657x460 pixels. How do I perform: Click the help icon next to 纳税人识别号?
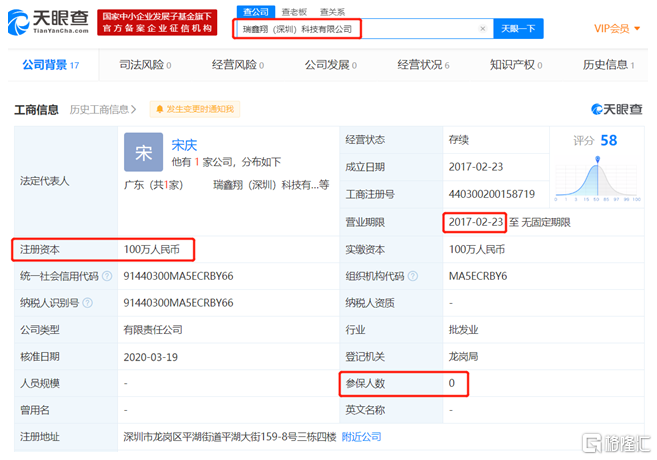(x=88, y=303)
